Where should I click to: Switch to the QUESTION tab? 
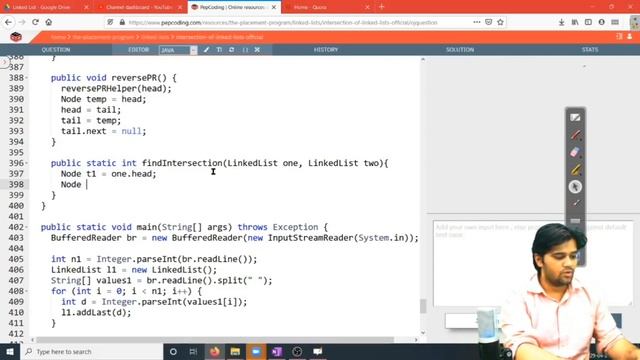tap(56, 49)
